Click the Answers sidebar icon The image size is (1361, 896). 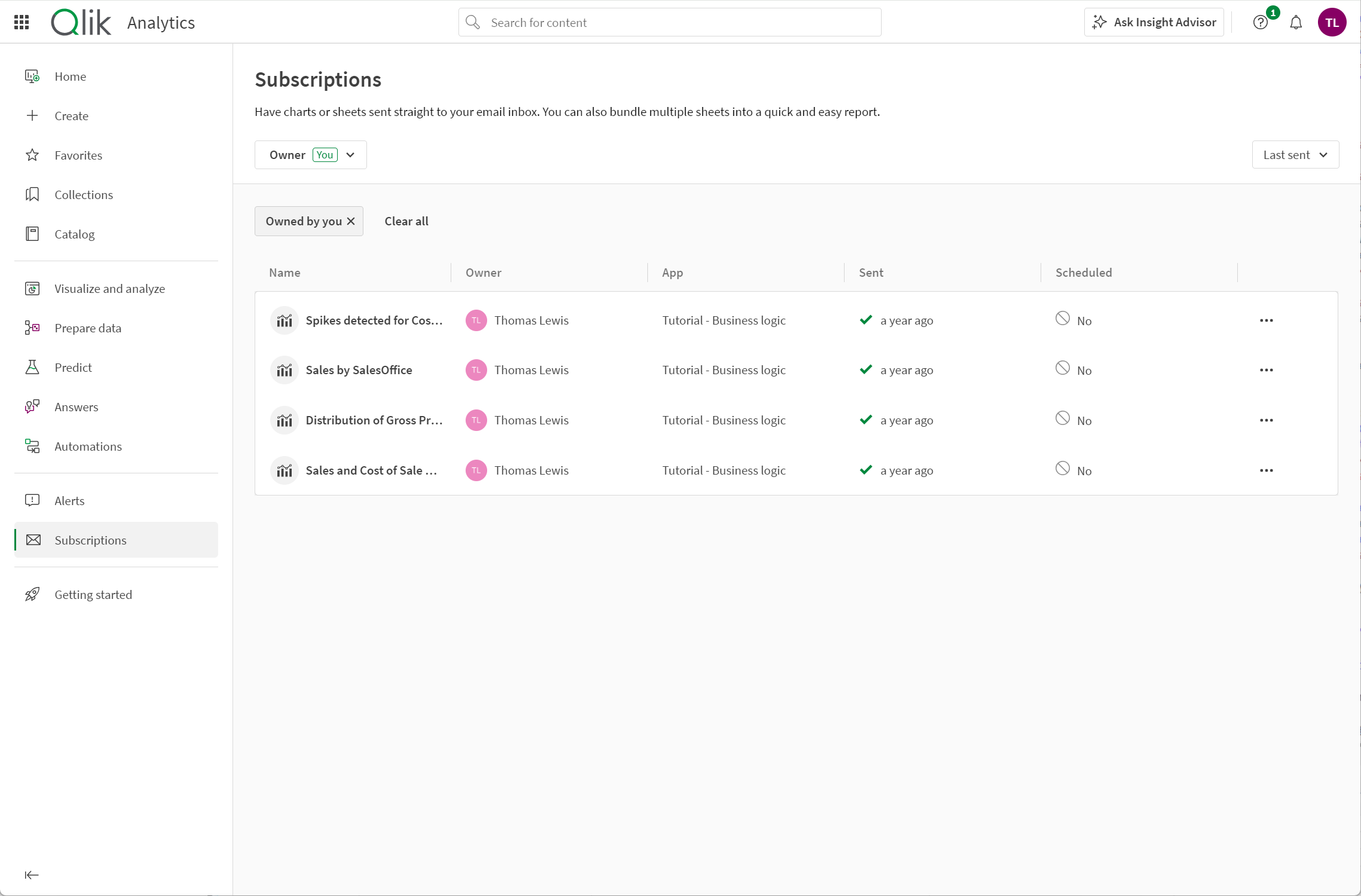(x=32, y=407)
